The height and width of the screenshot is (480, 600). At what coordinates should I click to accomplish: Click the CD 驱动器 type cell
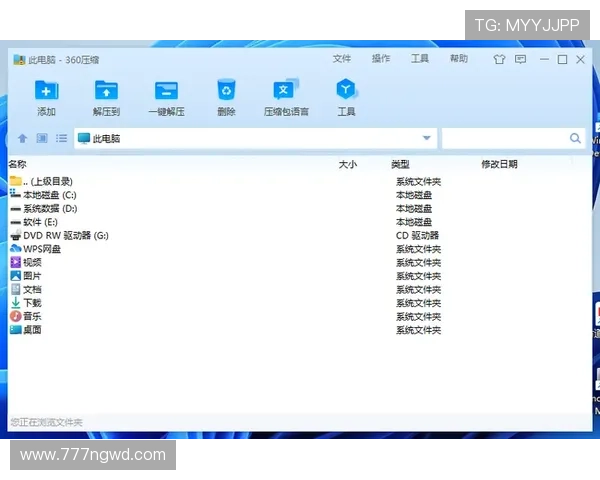click(417, 235)
